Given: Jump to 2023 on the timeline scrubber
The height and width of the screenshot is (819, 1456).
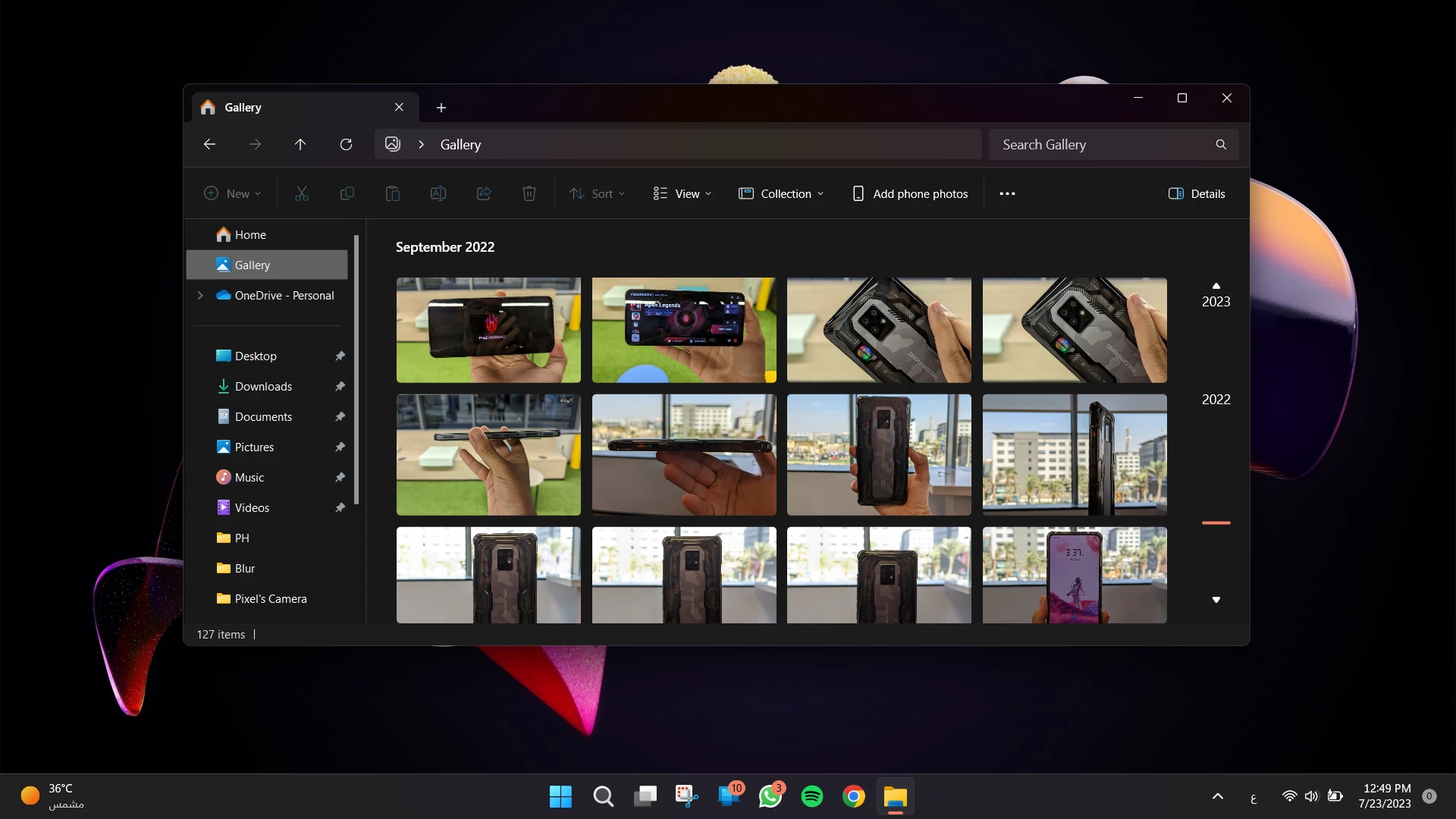Looking at the screenshot, I should point(1216,302).
